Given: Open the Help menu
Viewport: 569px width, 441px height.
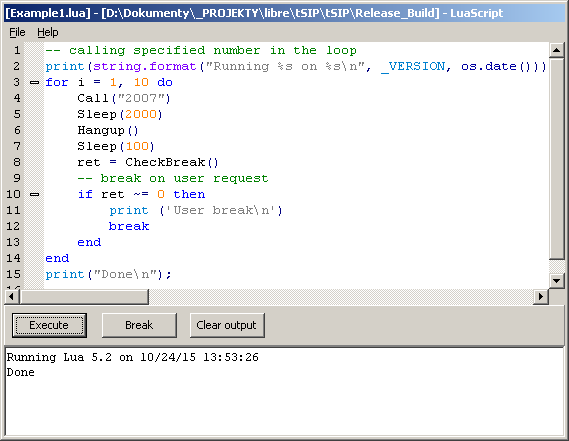Looking at the screenshot, I should coord(48,32).
